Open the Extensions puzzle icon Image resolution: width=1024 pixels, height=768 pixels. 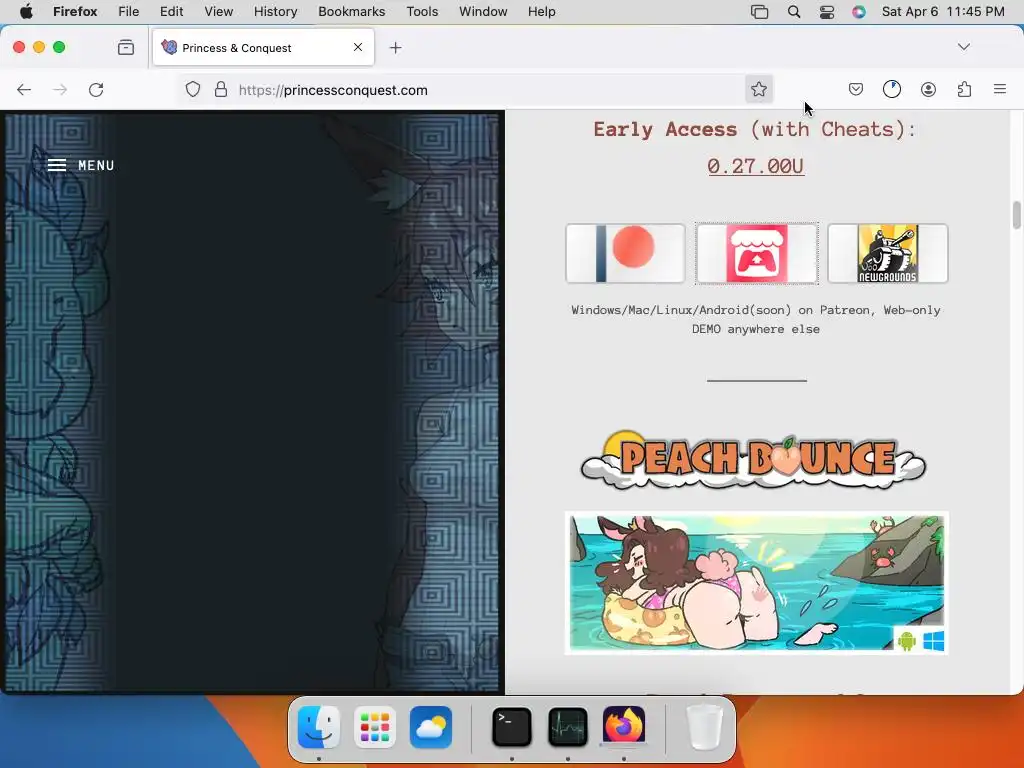click(x=964, y=89)
